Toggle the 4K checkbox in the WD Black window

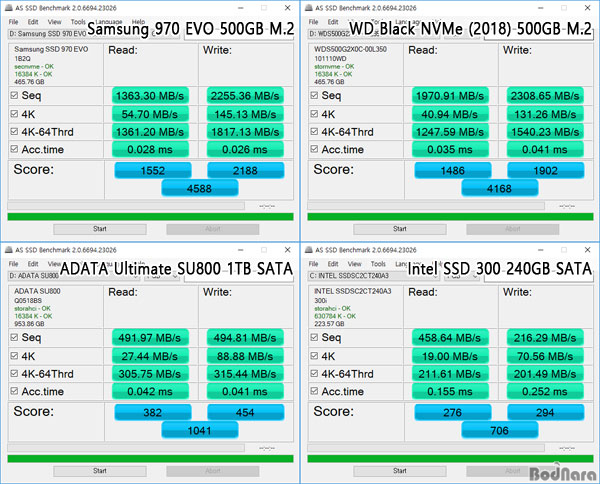click(x=313, y=114)
